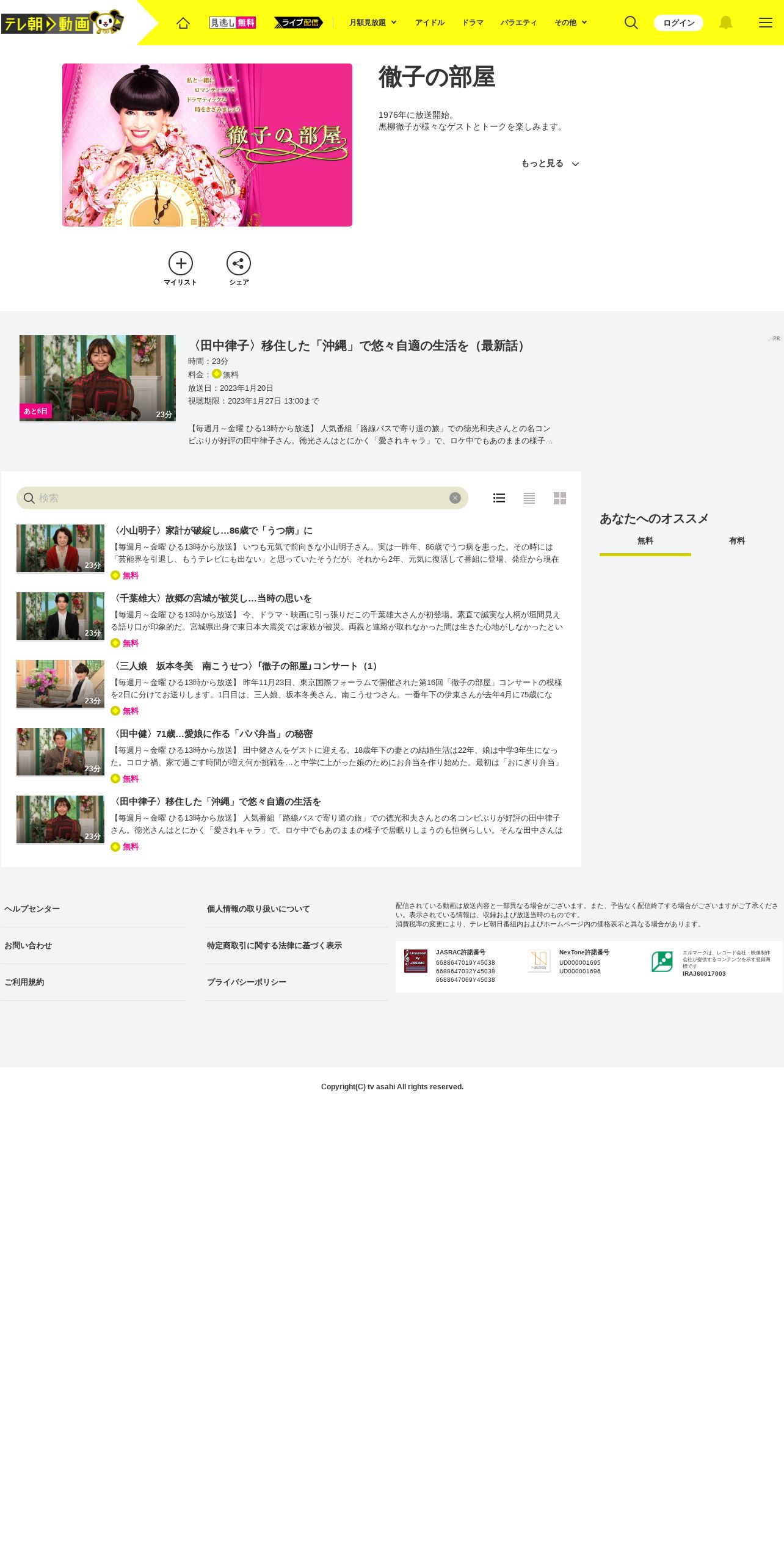Go to home via house icon
Image resolution: width=784 pixels, height=1568 pixels.
click(183, 23)
